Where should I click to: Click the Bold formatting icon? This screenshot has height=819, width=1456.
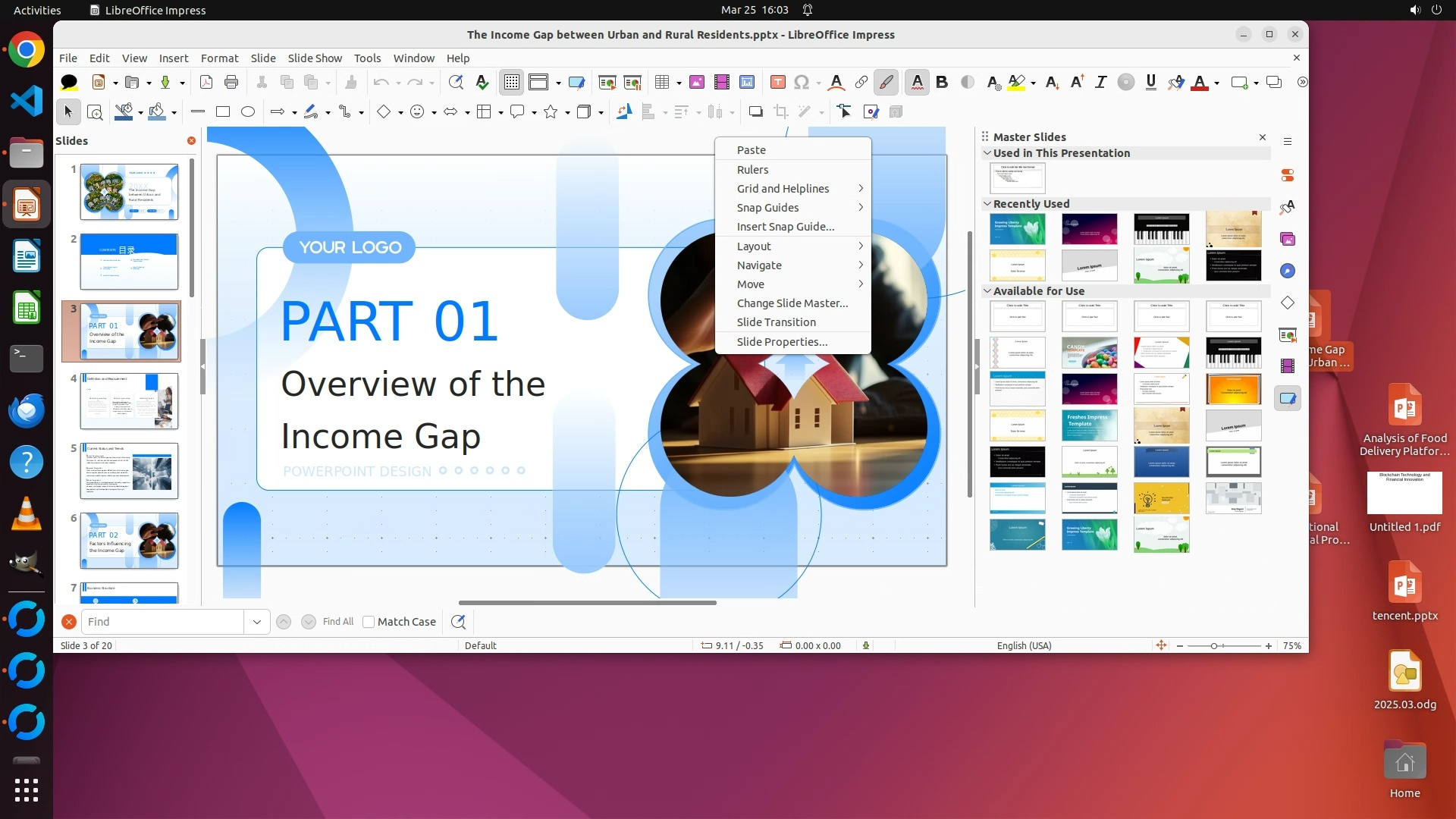tap(942, 82)
